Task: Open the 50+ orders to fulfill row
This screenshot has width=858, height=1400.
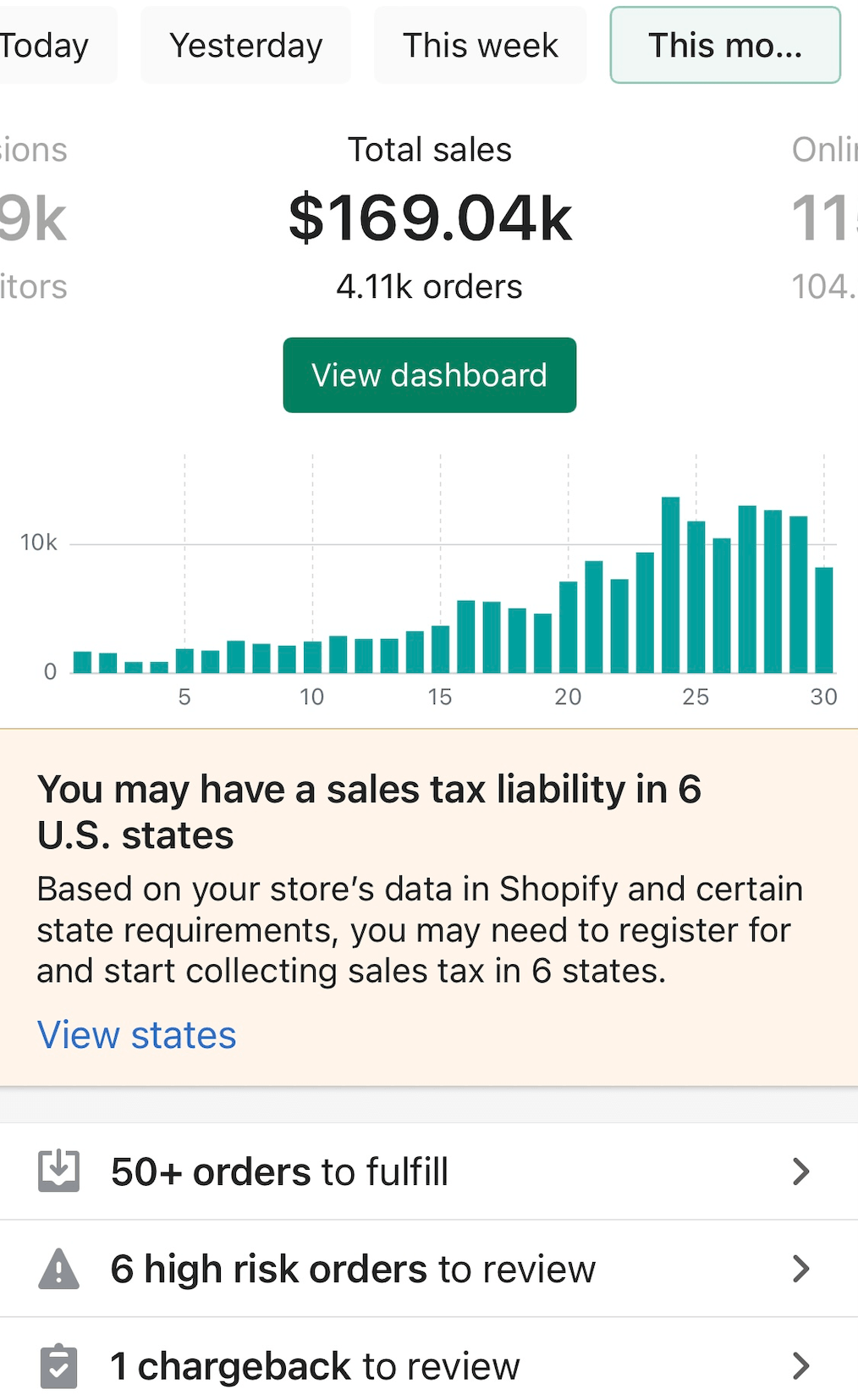Action: [x=429, y=1171]
